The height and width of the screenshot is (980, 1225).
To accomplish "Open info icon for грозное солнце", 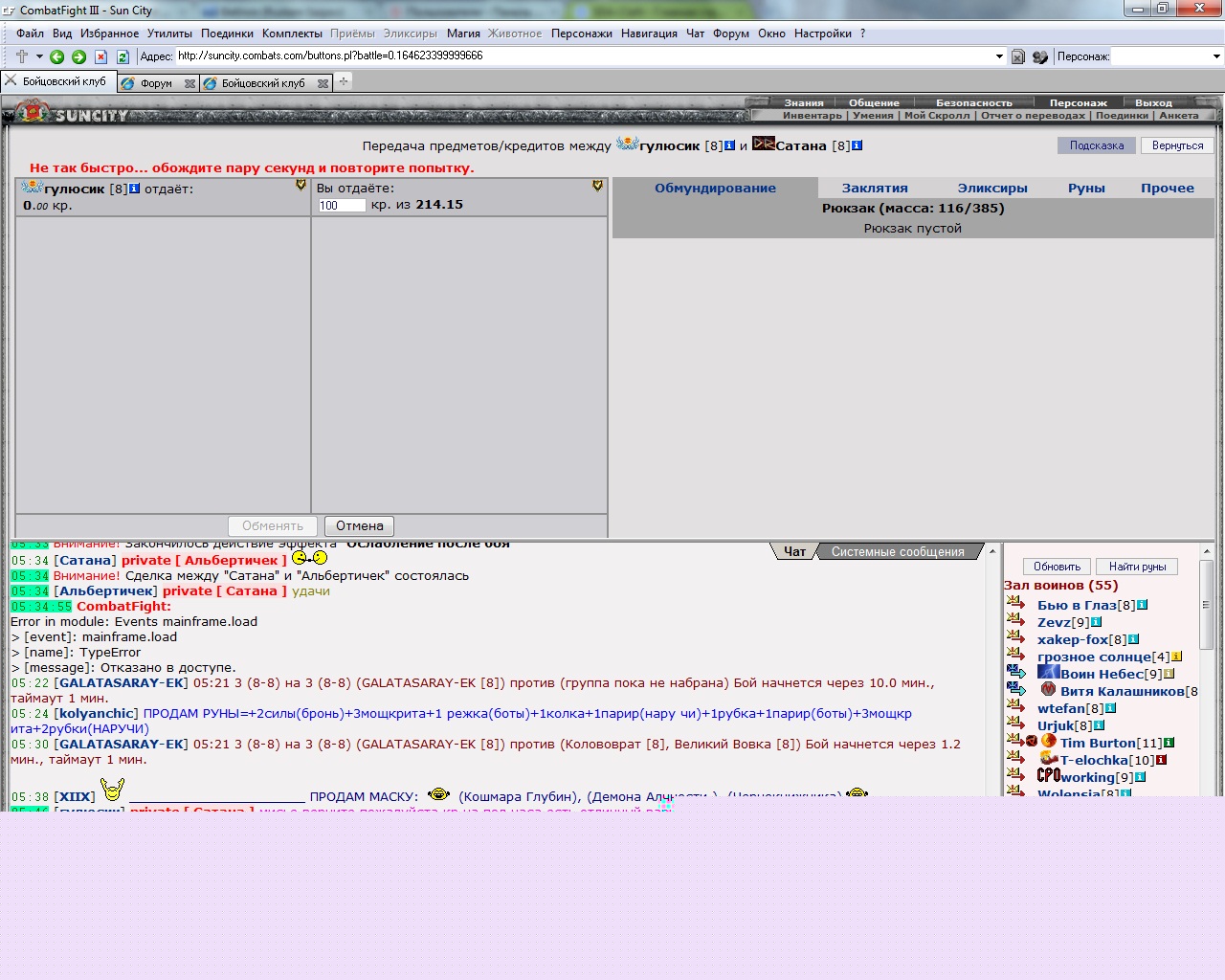I will tap(1176, 657).
